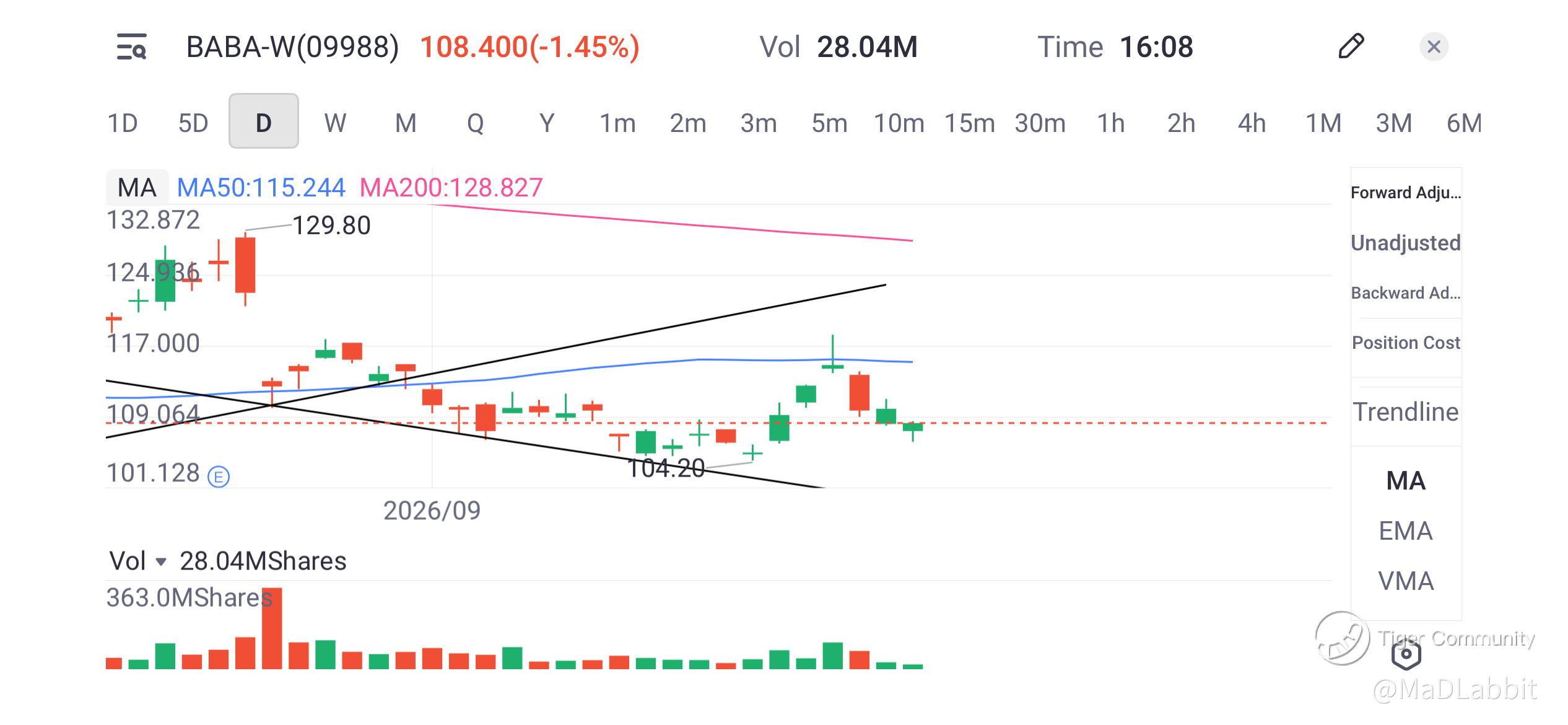The image size is (1568, 725).
Task: Tap the hexagon camera screenshot icon
Action: tap(1406, 654)
